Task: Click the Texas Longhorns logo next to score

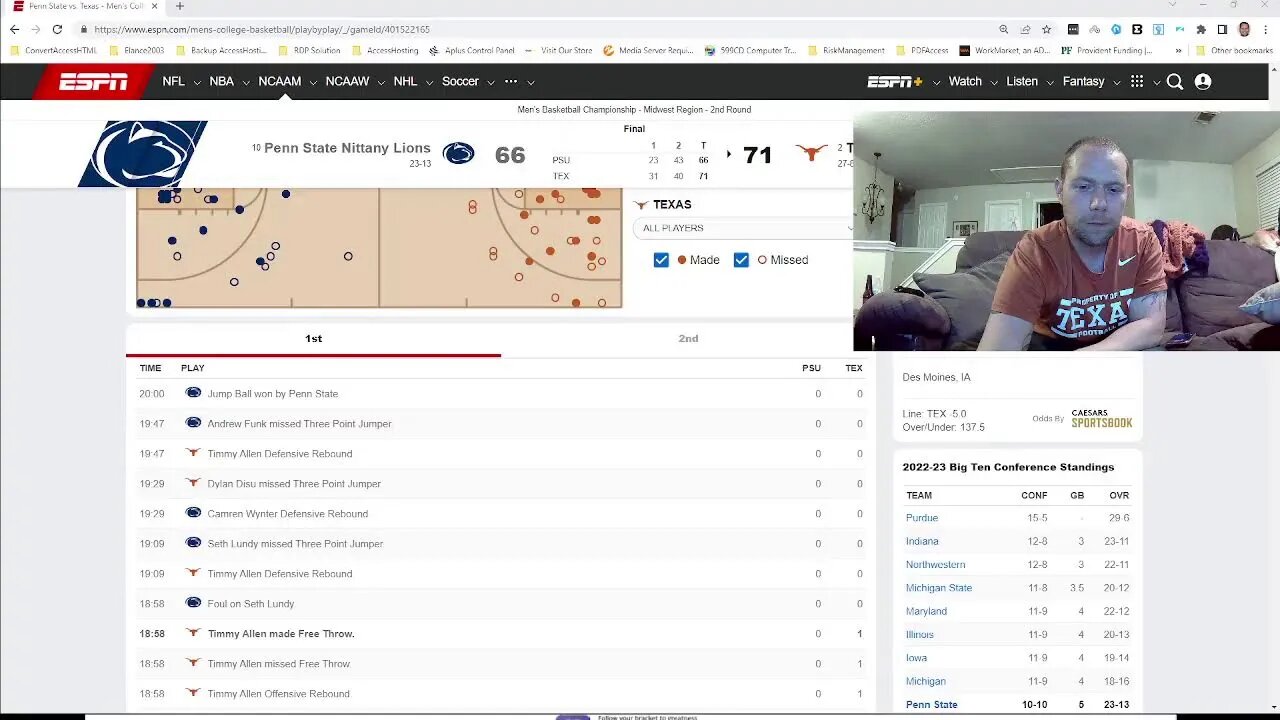Action: coord(811,153)
